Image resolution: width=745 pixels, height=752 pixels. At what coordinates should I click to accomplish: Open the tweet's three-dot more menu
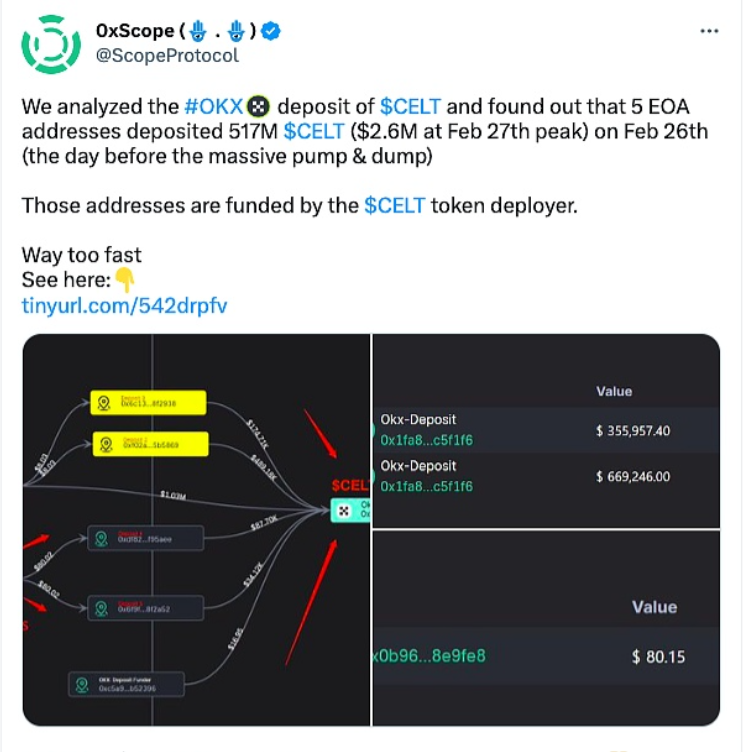coord(709,31)
